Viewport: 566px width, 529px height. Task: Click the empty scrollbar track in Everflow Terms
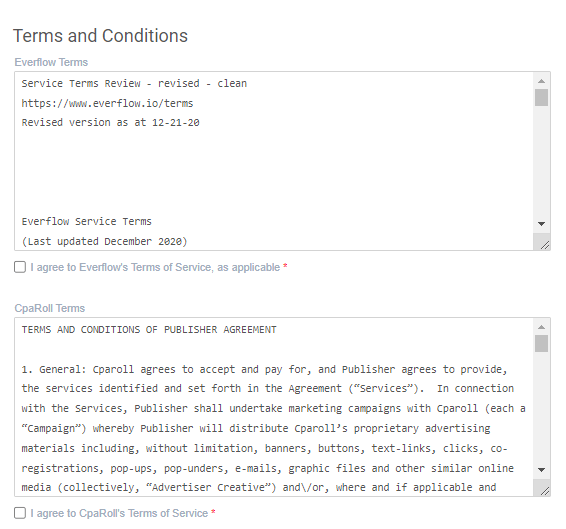[541, 162]
